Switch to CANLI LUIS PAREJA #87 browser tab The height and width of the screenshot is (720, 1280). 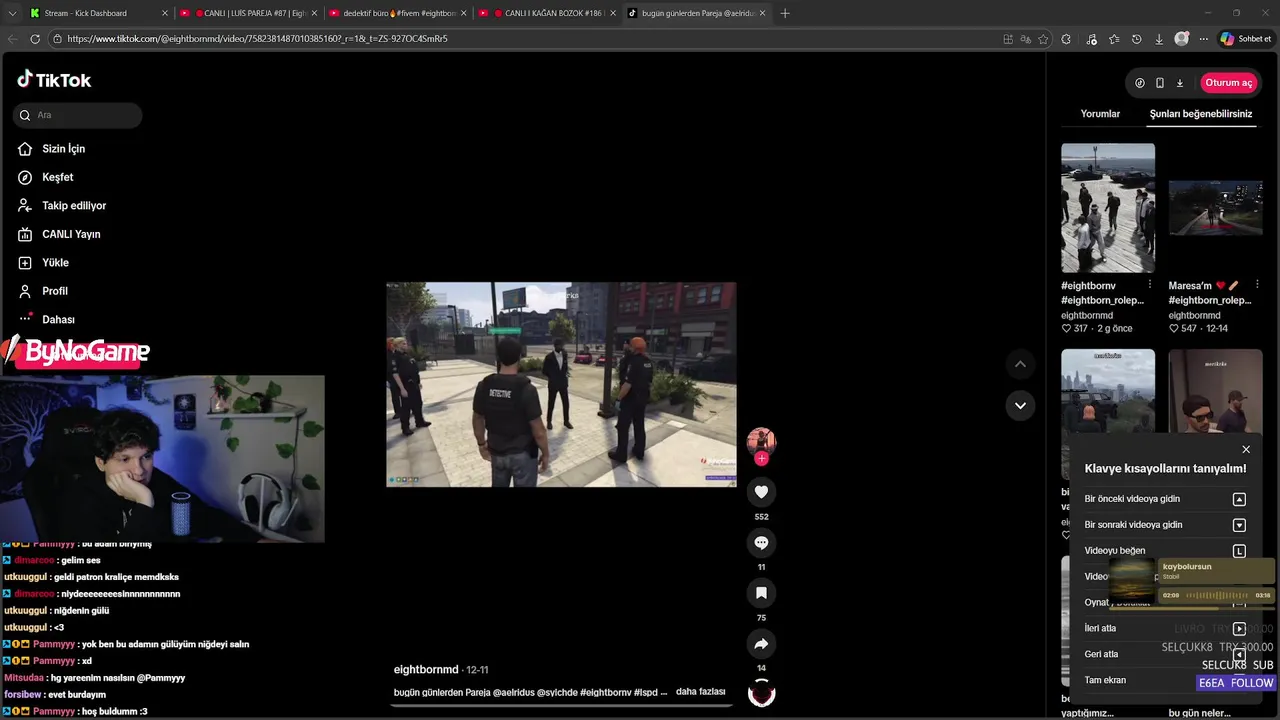click(246, 13)
